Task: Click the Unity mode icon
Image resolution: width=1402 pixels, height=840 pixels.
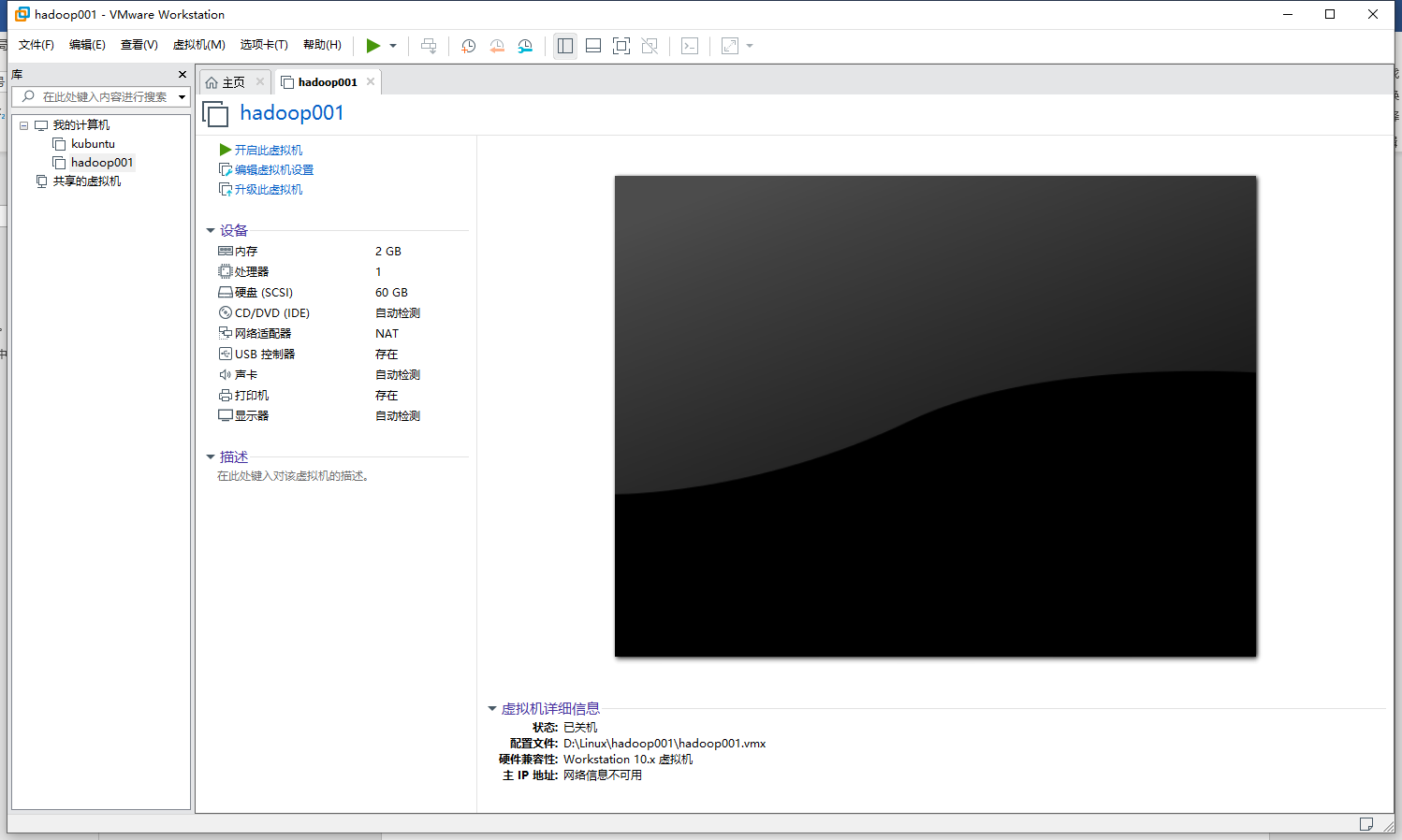Action: click(x=650, y=46)
